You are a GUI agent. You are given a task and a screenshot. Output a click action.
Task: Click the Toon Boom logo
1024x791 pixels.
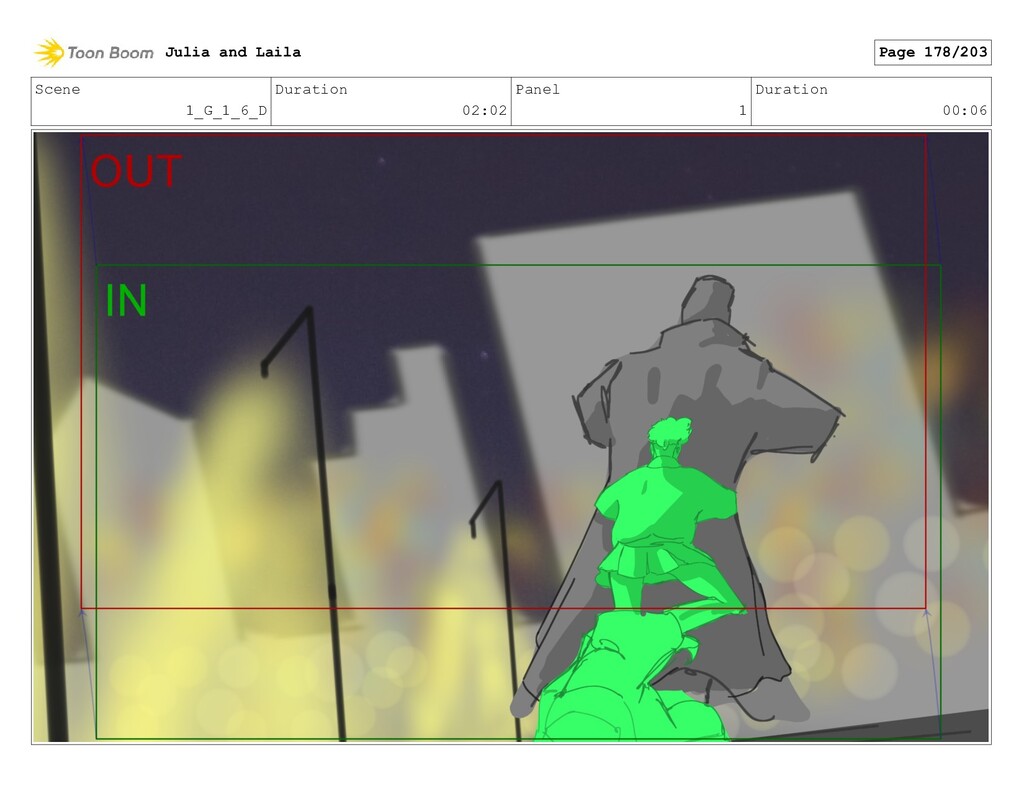(x=94, y=53)
